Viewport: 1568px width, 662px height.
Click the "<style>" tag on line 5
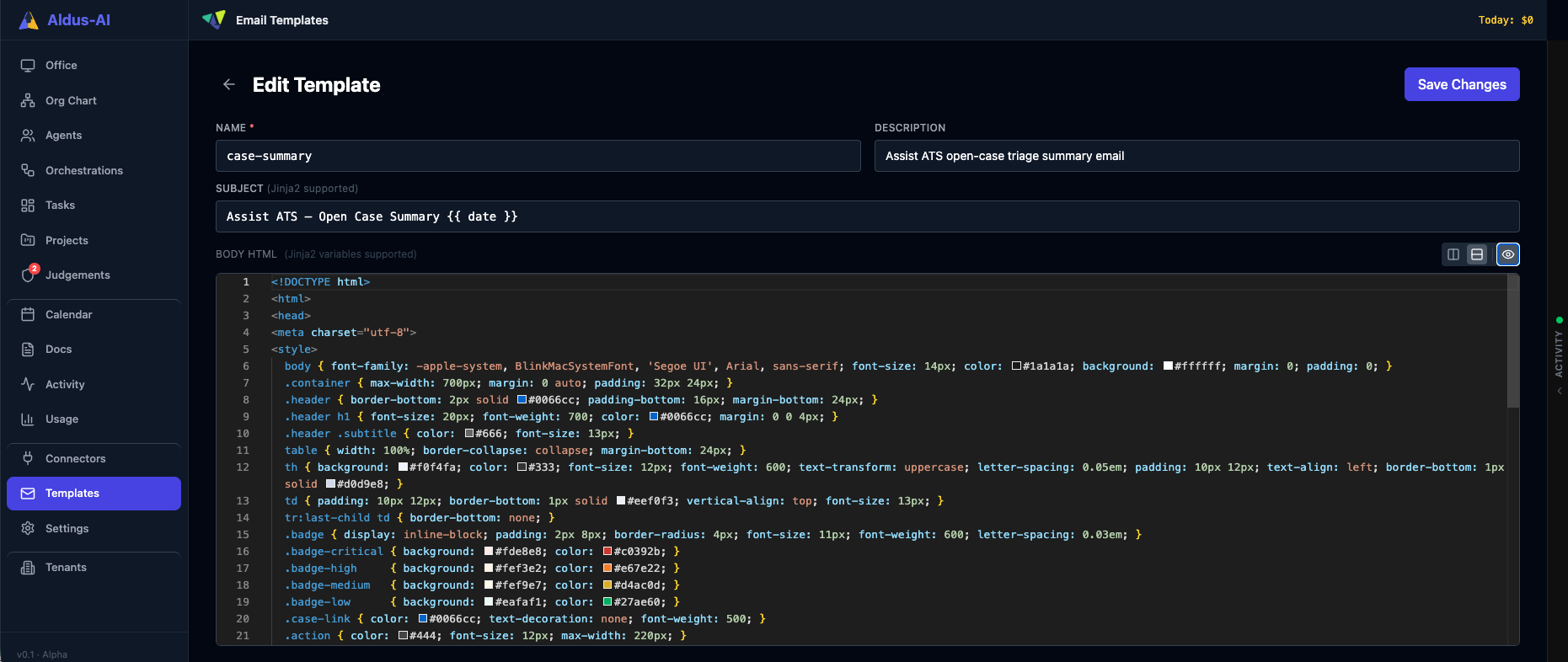click(294, 350)
